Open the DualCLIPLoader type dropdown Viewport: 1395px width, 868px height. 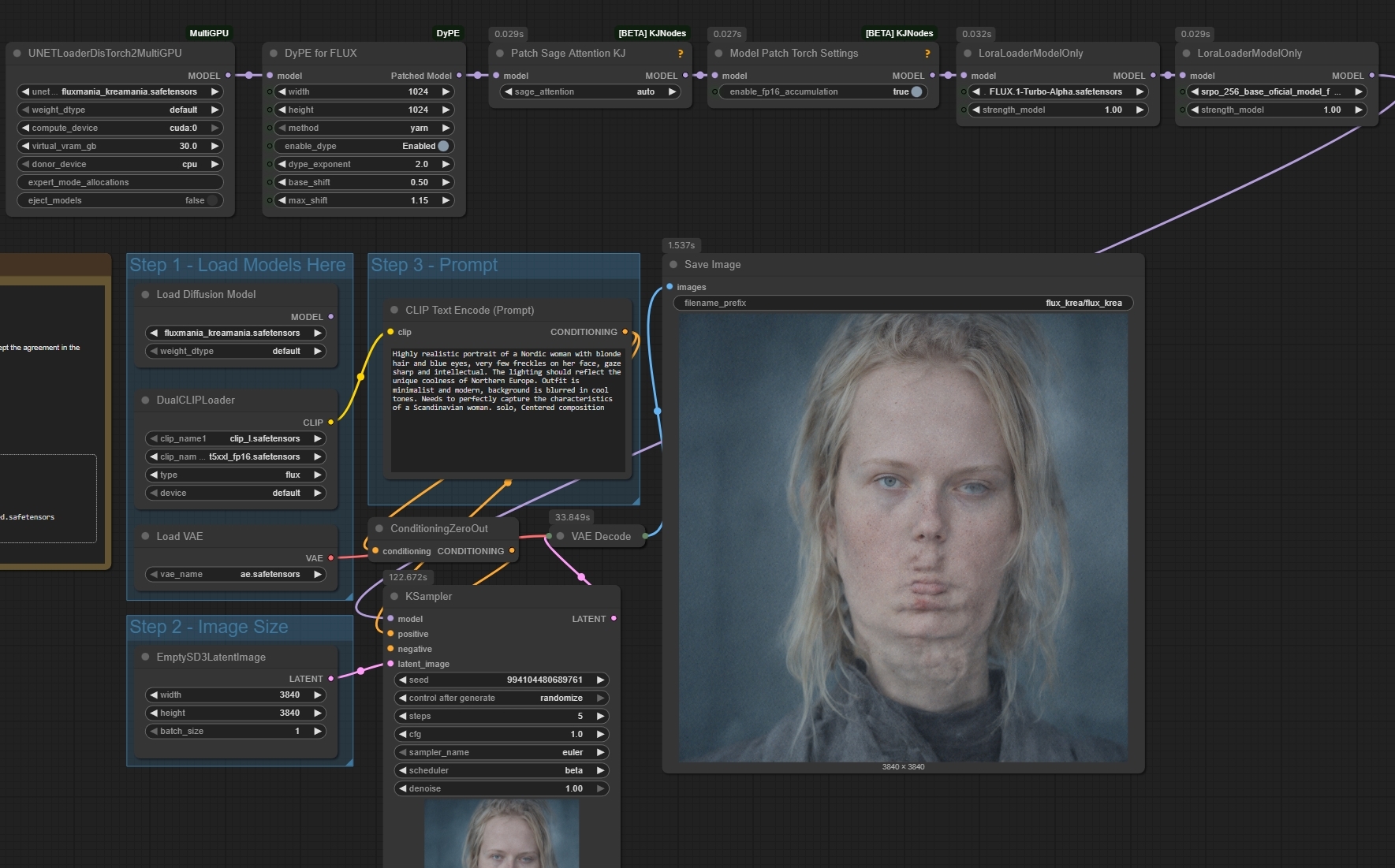click(235, 475)
